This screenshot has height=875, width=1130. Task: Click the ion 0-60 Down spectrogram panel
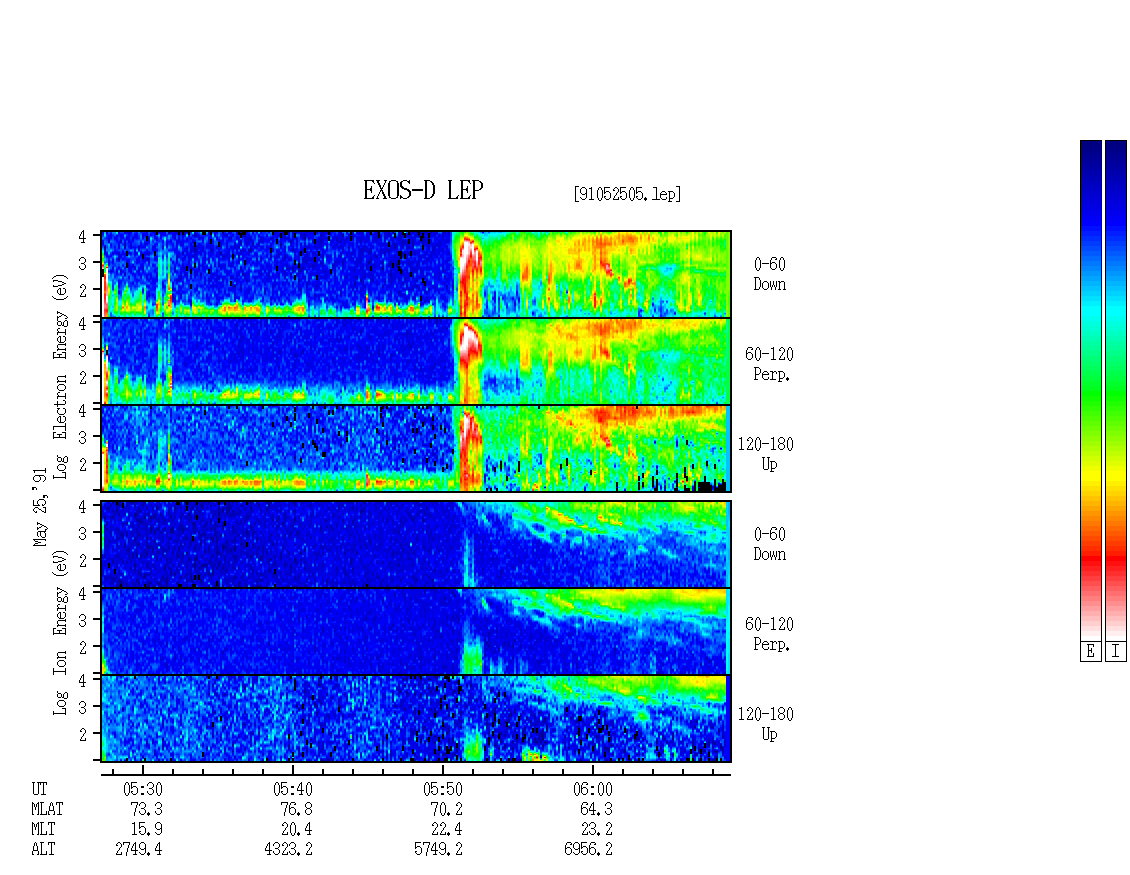tap(416, 544)
